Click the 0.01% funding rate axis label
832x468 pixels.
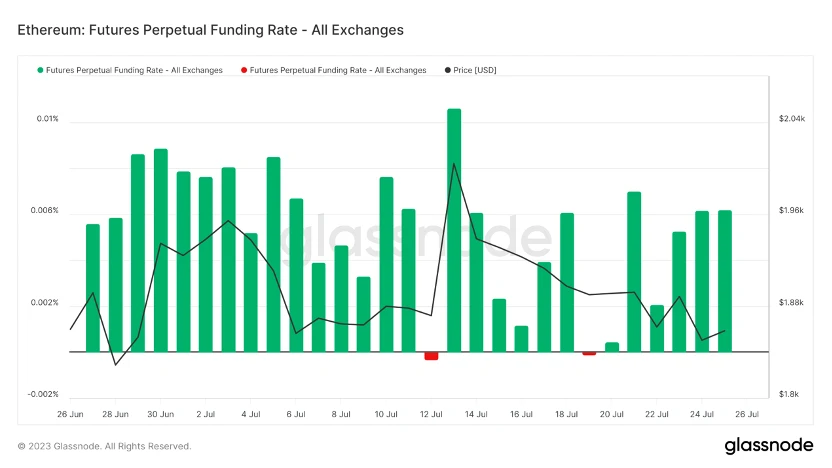pos(48,119)
